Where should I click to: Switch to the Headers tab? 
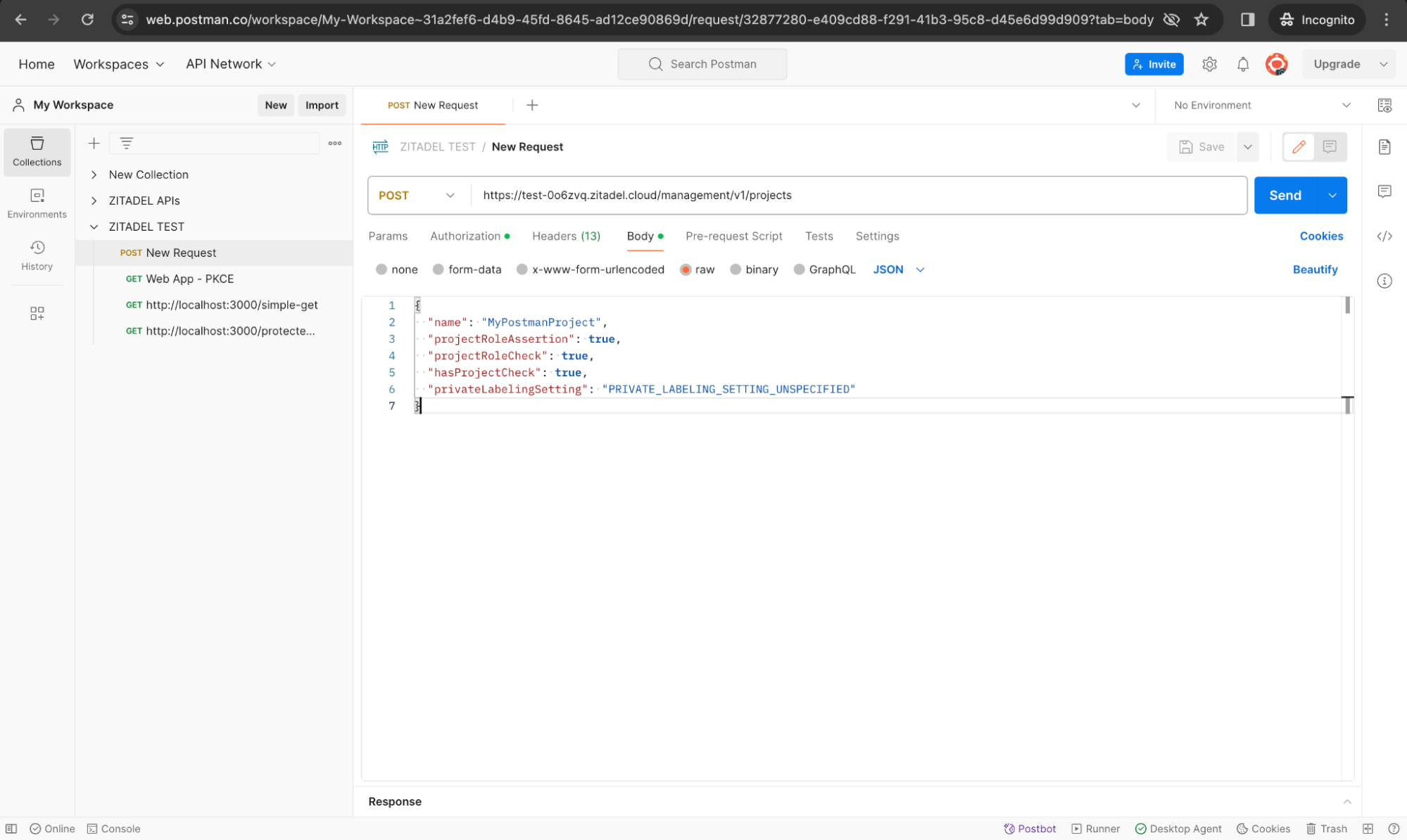[x=566, y=236]
